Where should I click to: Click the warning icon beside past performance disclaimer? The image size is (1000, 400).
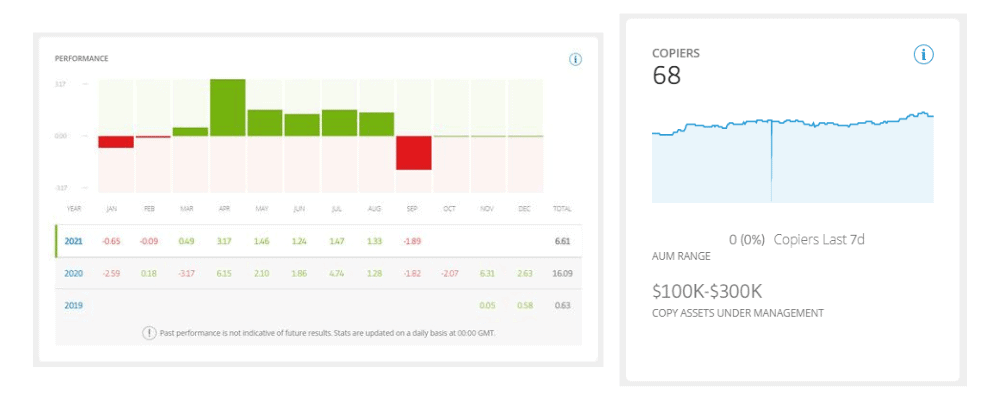click(x=149, y=334)
